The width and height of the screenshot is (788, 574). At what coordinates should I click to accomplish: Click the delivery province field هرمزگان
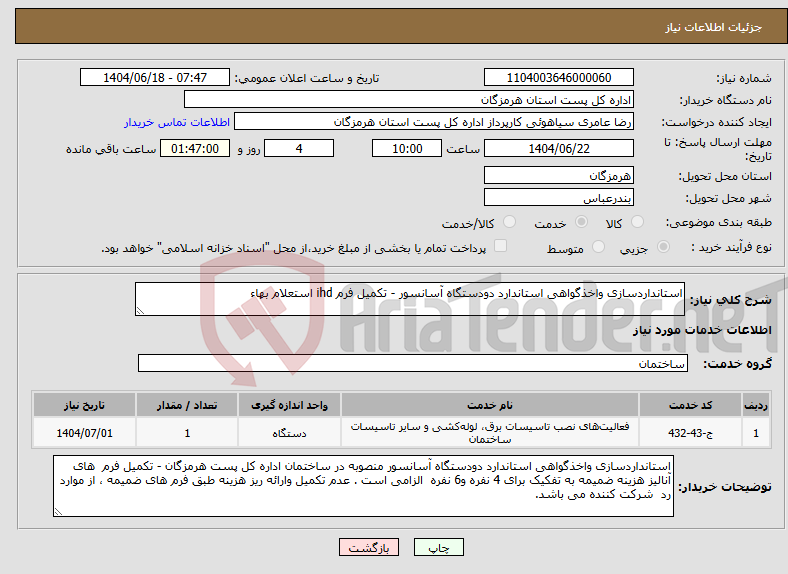pos(558,175)
